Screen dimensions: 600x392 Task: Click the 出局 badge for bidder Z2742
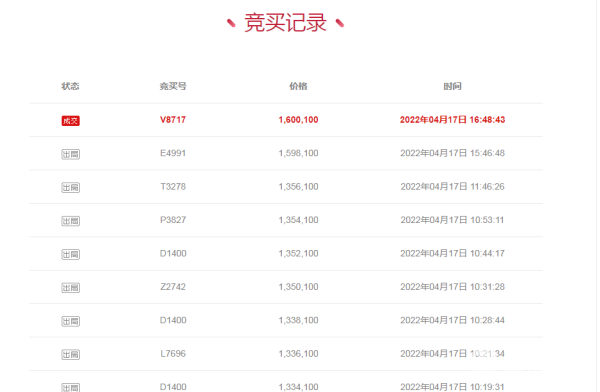[x=70, y=288]
